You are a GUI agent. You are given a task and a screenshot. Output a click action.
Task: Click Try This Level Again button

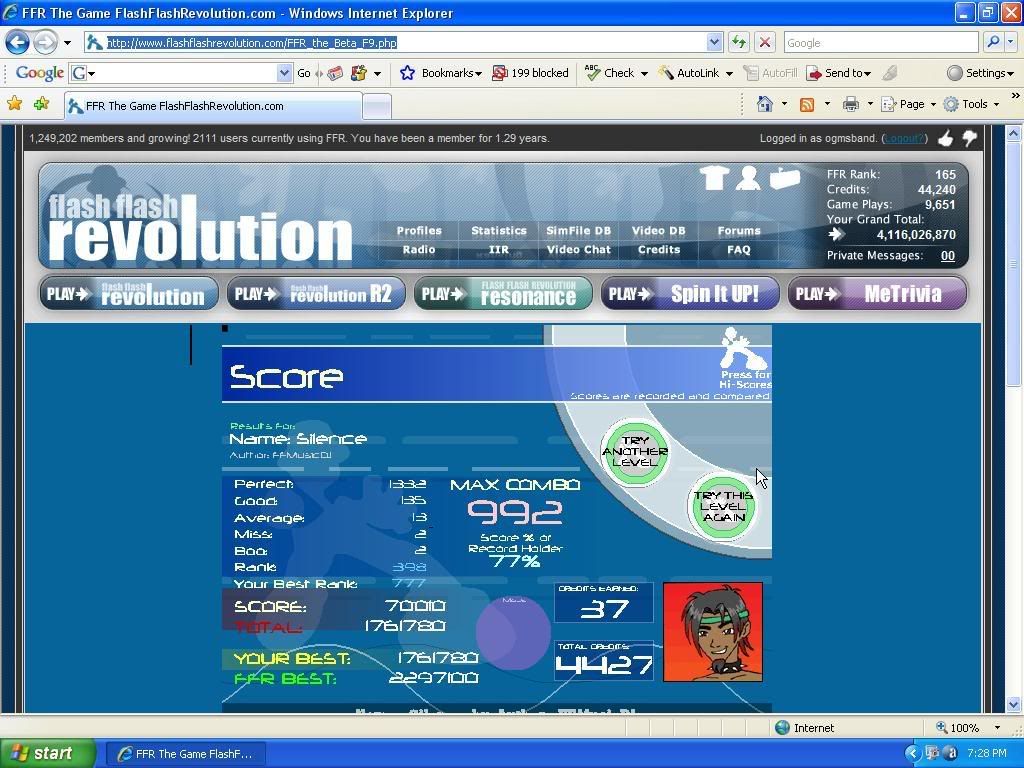tap(723, 506)
